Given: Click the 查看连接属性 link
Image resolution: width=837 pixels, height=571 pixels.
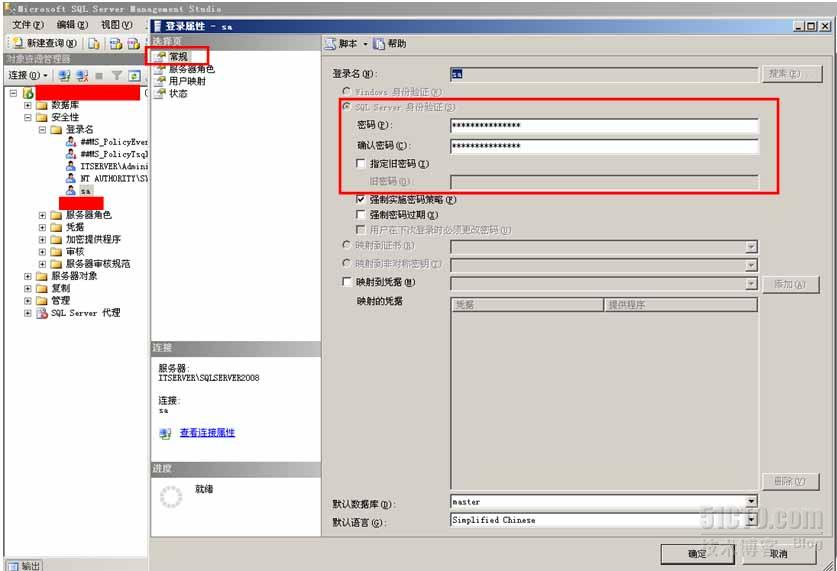Looking at the screenshot, I should coord(207,433).
